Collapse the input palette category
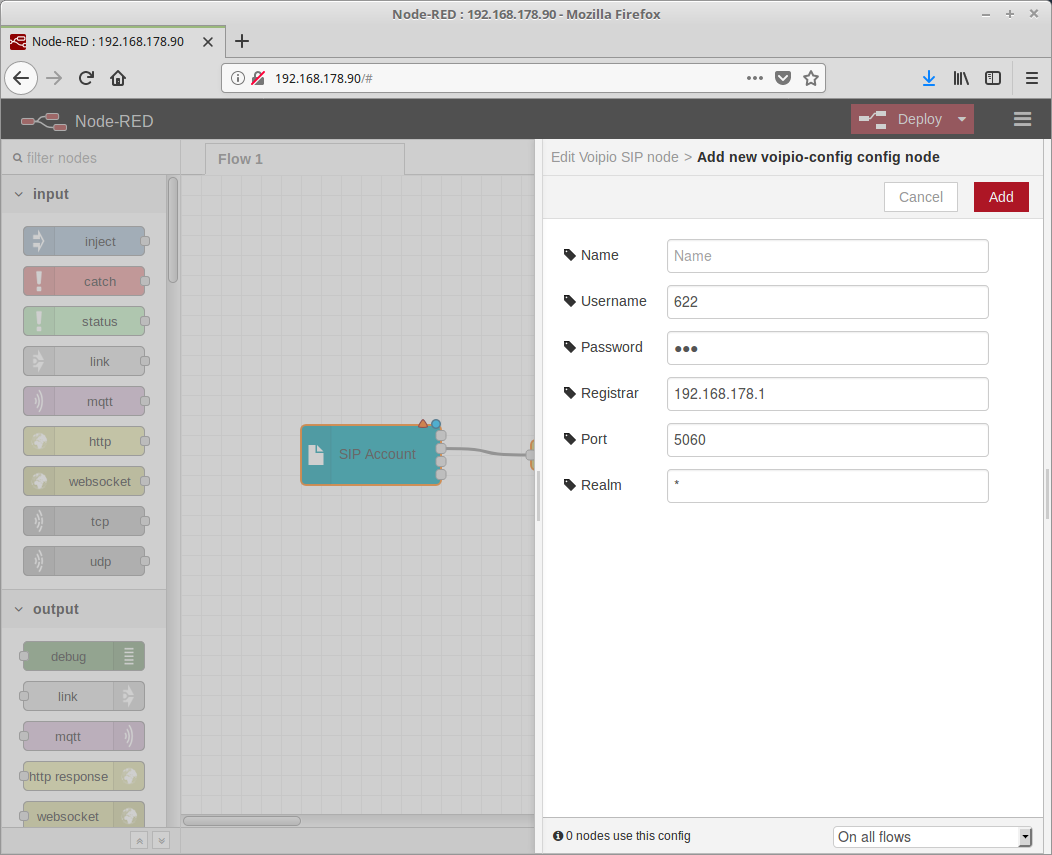This screenshot has height=855, width=1052. coord(19,194)
